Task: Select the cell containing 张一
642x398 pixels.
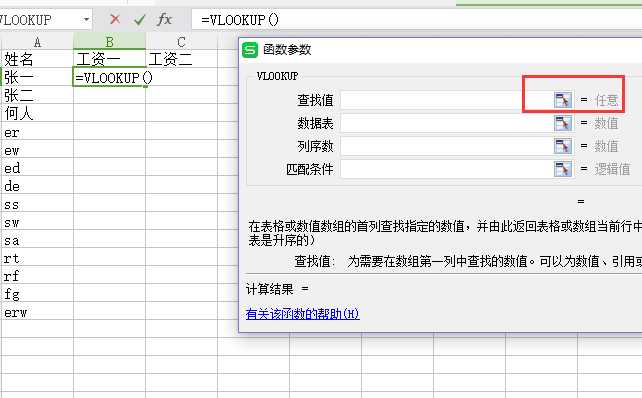Action: tap(37, 77)
